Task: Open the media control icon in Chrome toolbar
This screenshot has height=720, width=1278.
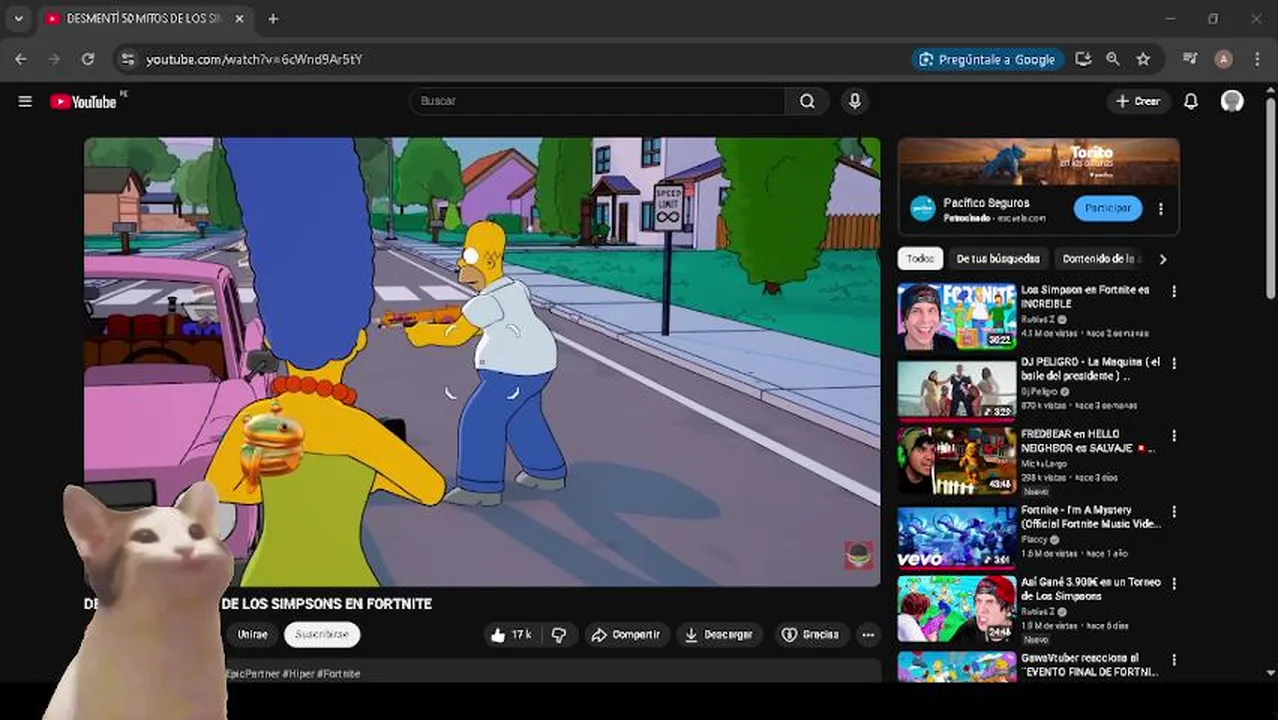Action: point(1190,59)
